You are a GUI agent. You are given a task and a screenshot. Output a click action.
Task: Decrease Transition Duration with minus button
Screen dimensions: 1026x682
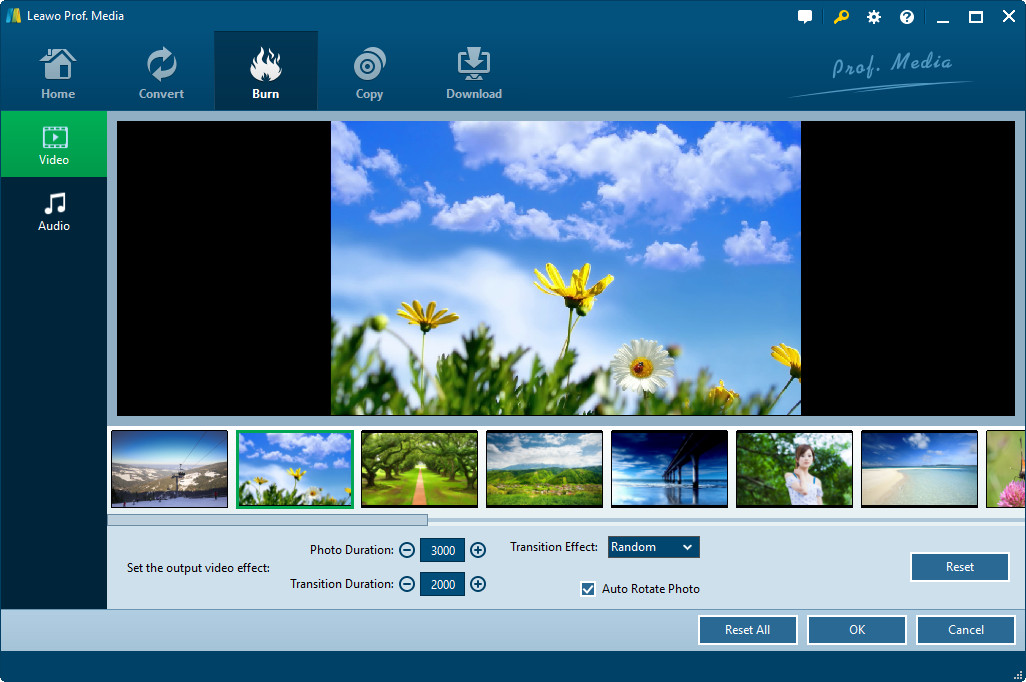tap(407, 584)
